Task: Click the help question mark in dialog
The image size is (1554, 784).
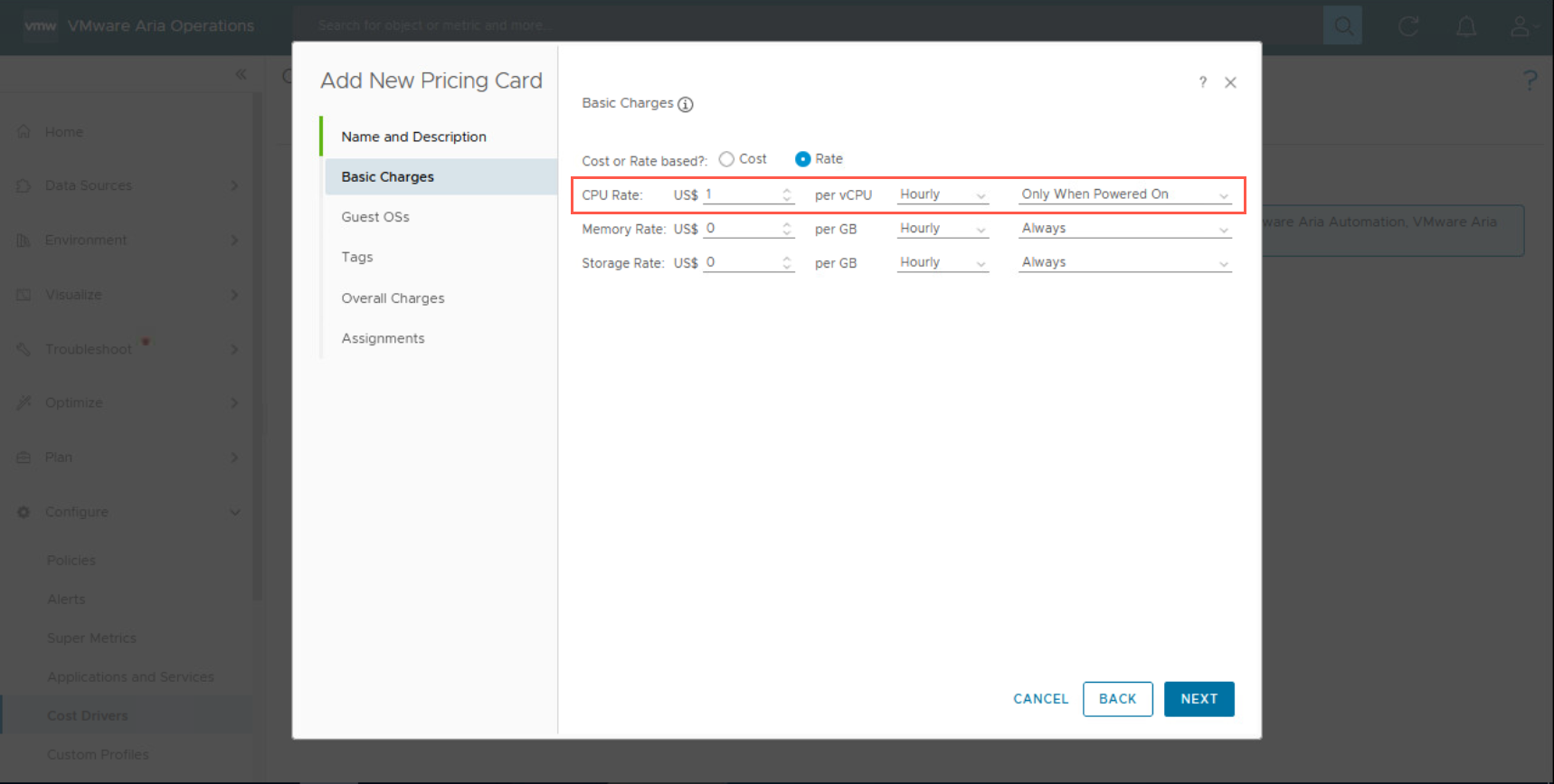Action: [1202, 82]
